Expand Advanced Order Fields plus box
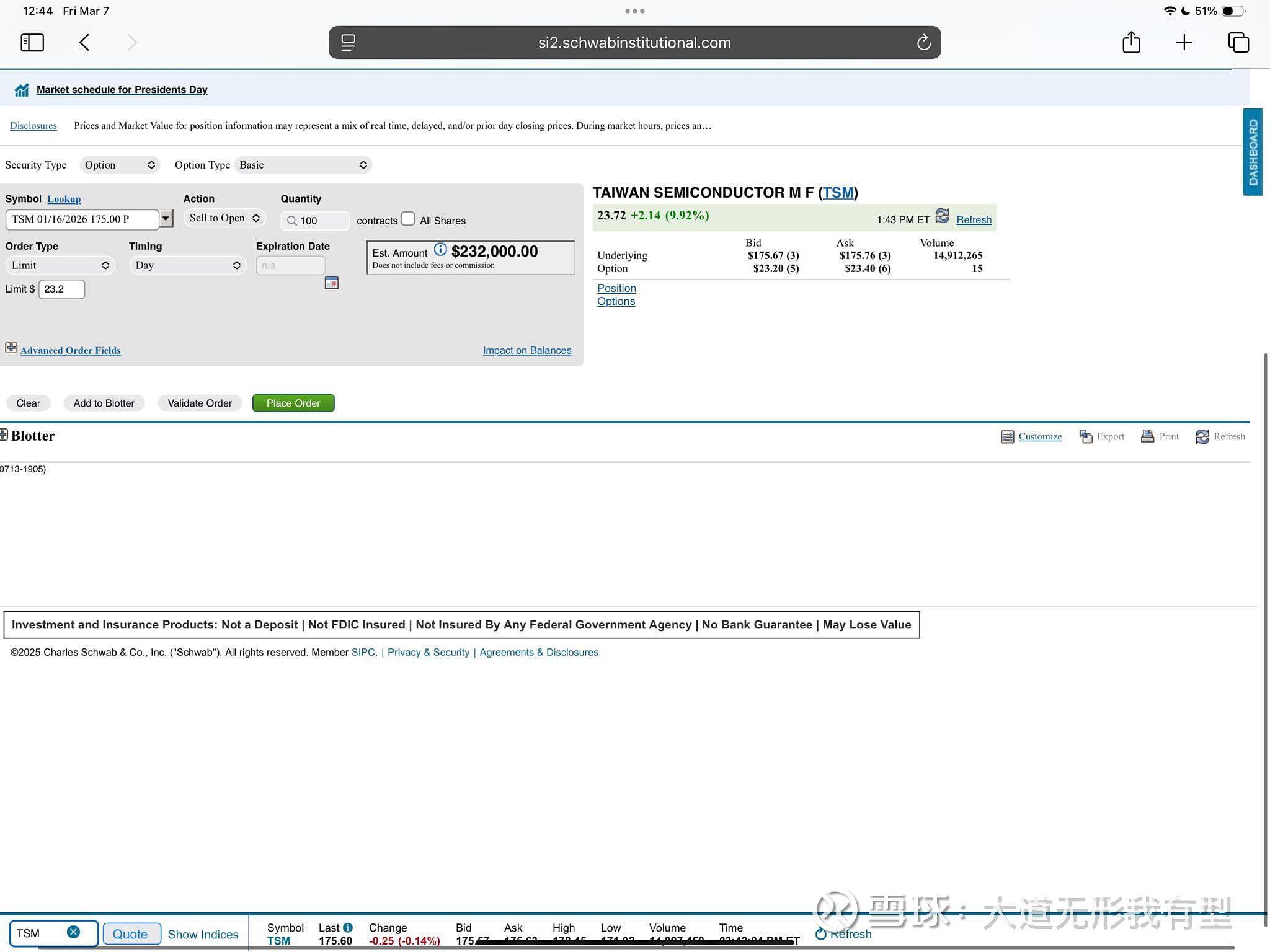The width and height of the screenshot is (1270, 952). tap(11, 348)
